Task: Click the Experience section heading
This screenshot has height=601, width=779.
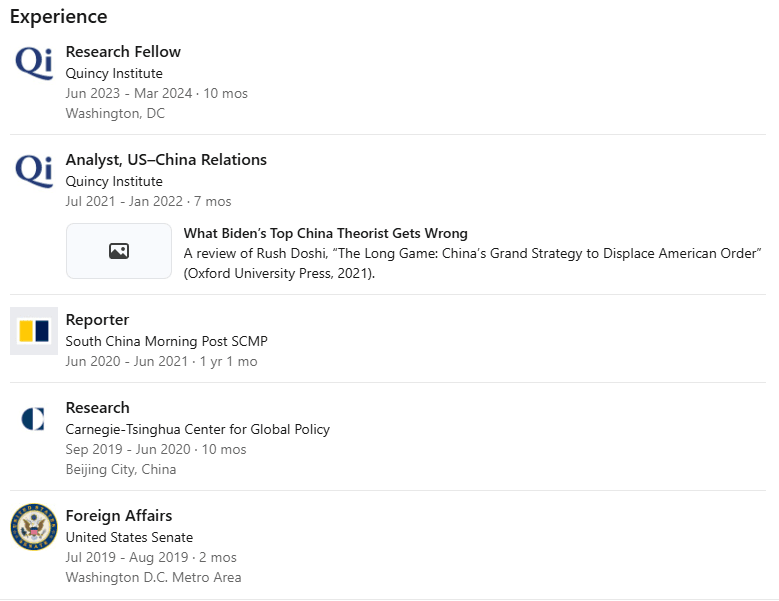Action: click(x=58, y=17)
